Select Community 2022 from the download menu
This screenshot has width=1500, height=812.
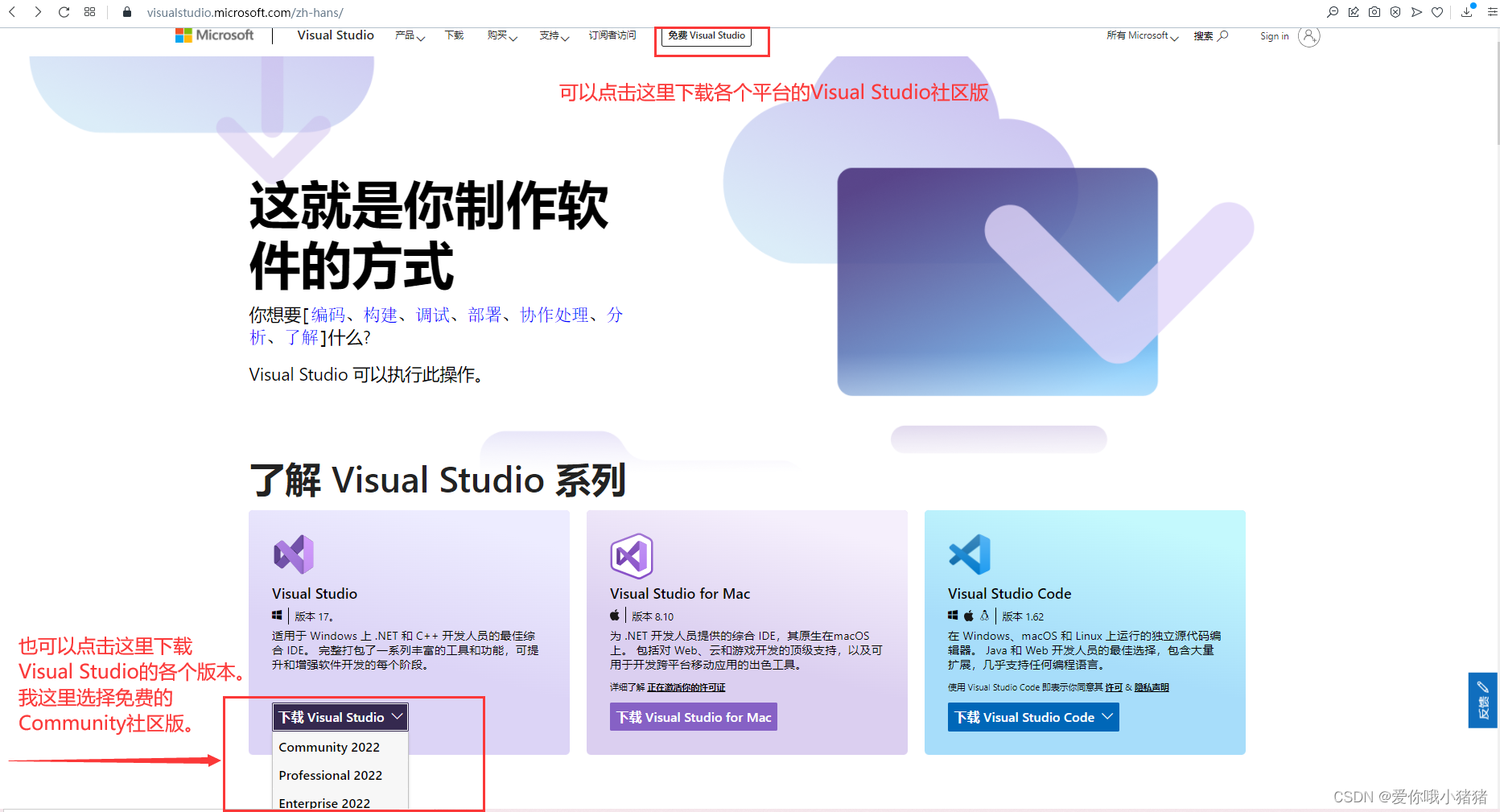pyautogui.click(x=329, y=747)
